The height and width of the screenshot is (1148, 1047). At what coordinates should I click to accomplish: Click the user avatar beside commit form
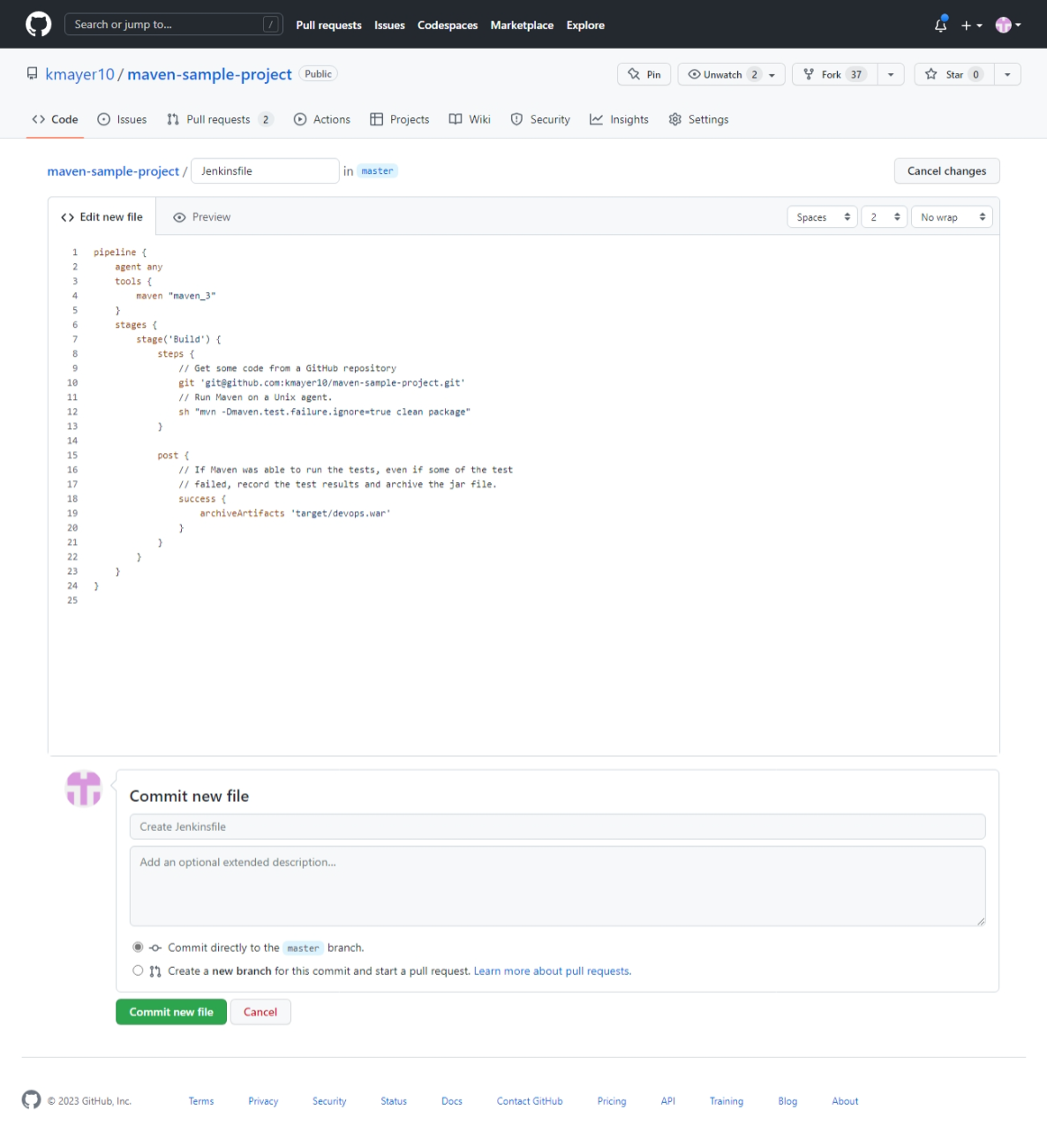click(84, 789)
